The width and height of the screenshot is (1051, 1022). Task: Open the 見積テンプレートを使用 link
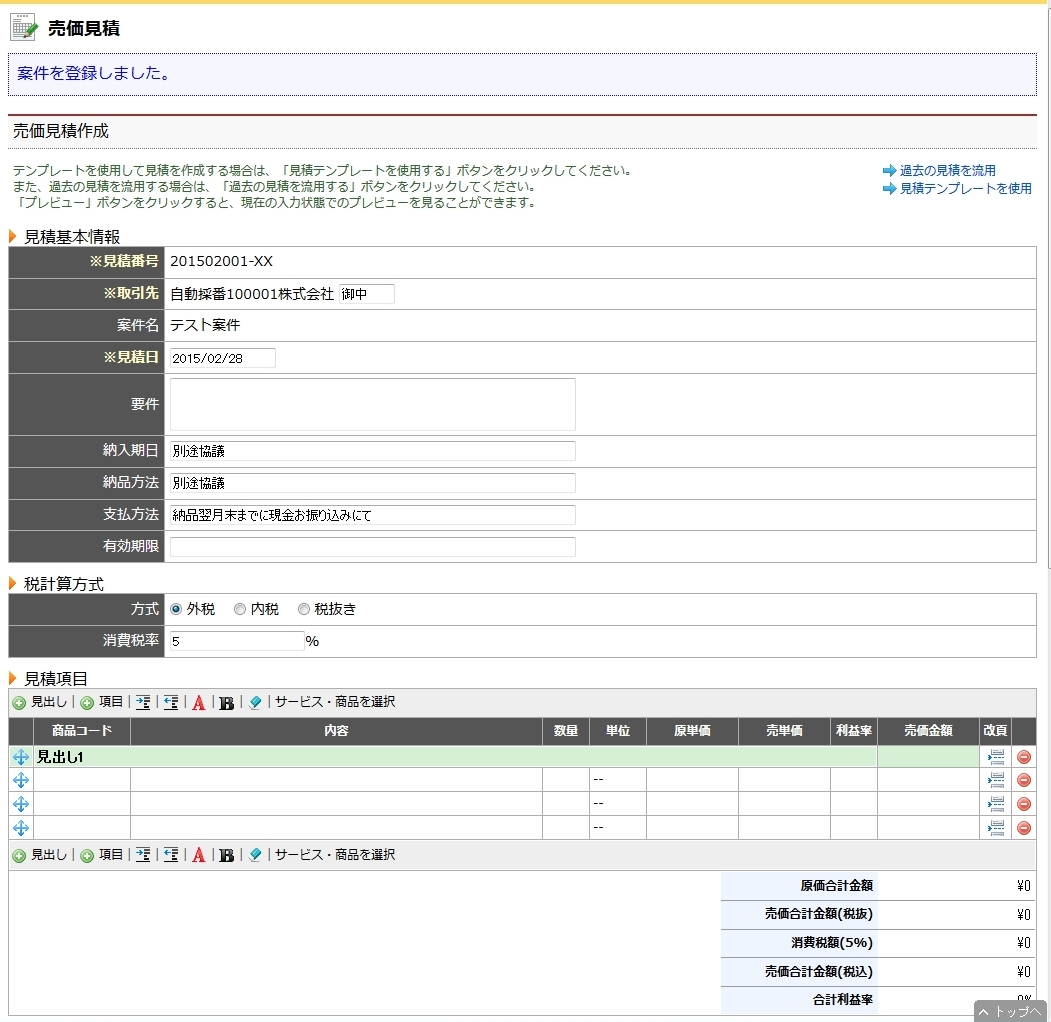click(965, 188)
